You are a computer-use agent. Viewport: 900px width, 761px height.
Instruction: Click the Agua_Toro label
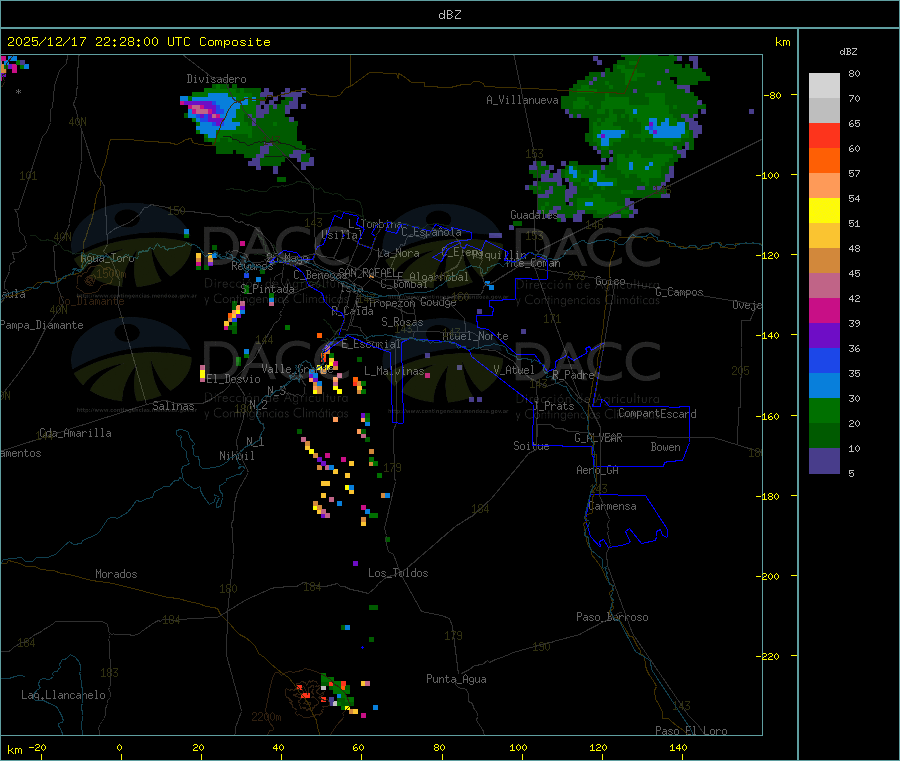107,258
